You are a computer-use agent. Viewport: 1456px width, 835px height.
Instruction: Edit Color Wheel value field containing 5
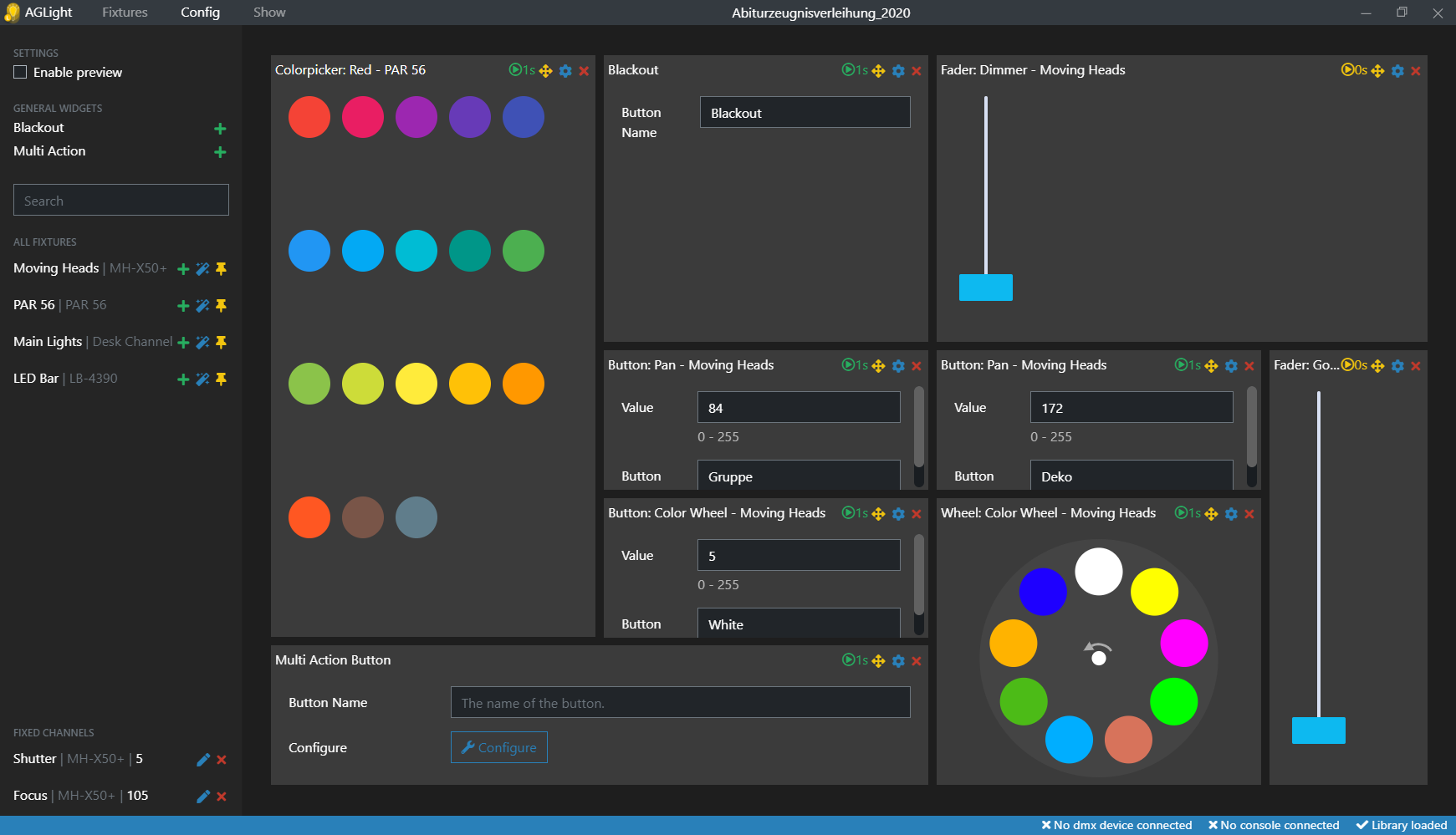point(799,555)
